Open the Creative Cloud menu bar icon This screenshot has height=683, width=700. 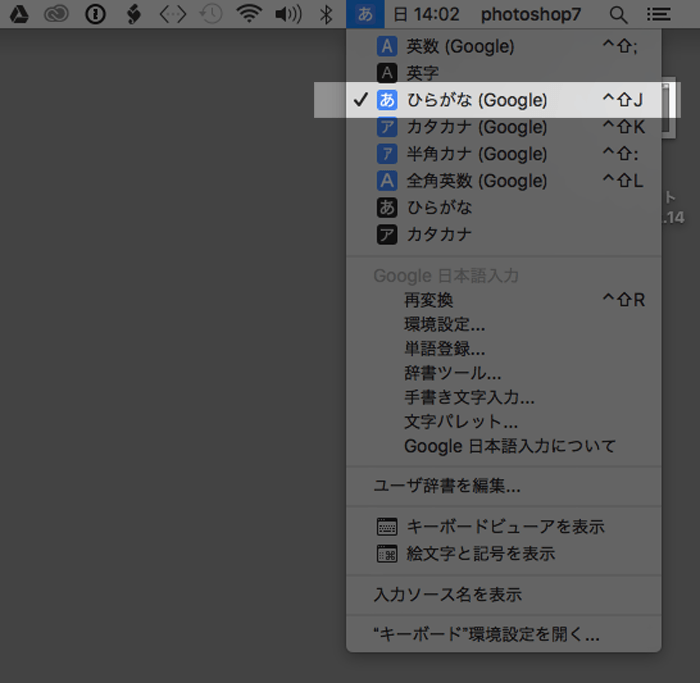tap(56, 14)
